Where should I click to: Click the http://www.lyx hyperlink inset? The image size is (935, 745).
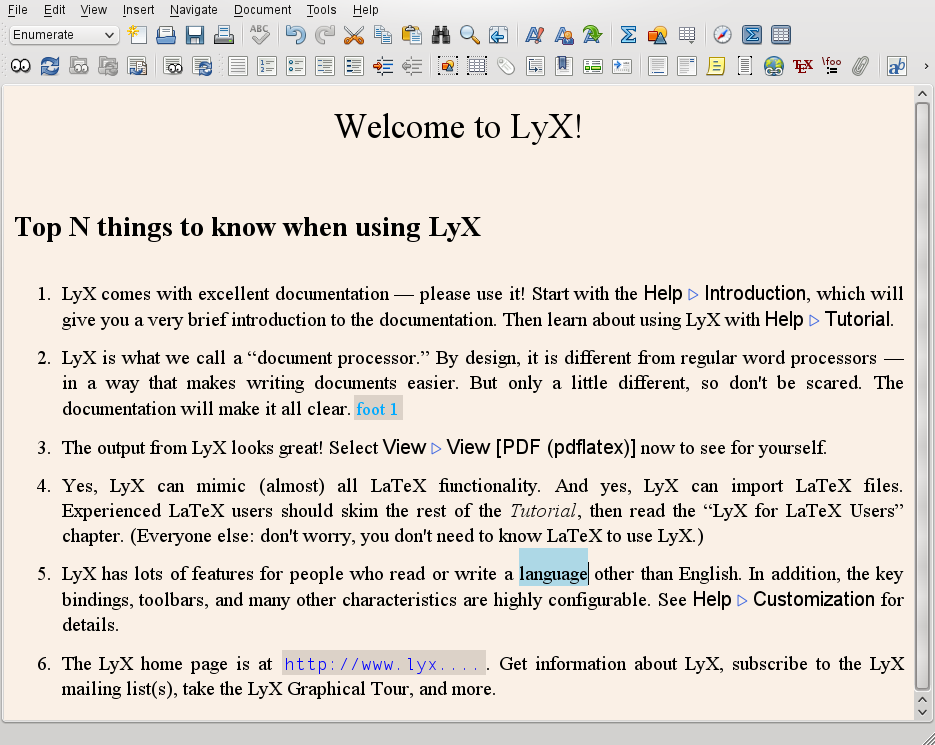point(383,663)
